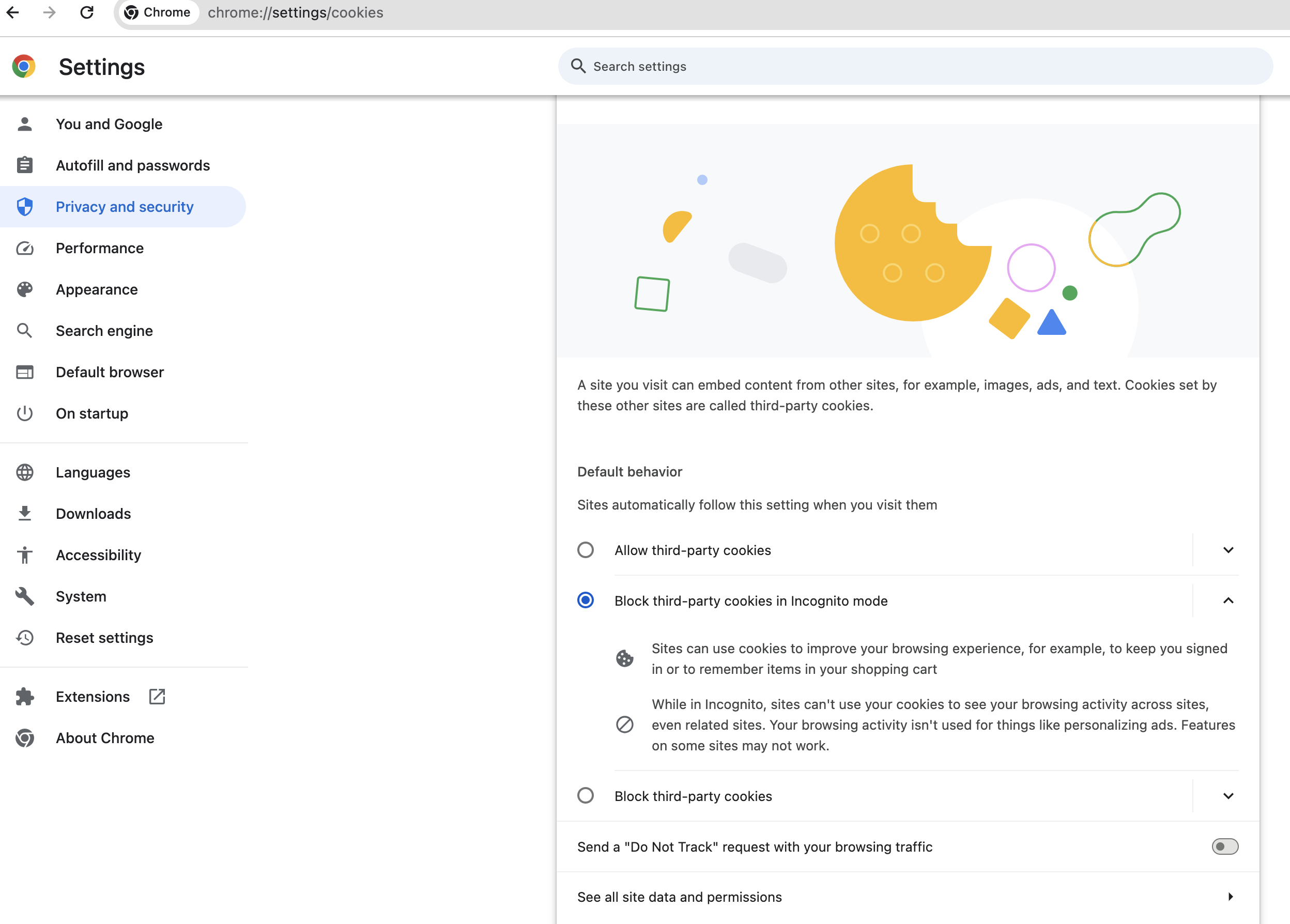Click the Downloads arrow icon in sidebar
1290x924 pixels.
[24, 514]
